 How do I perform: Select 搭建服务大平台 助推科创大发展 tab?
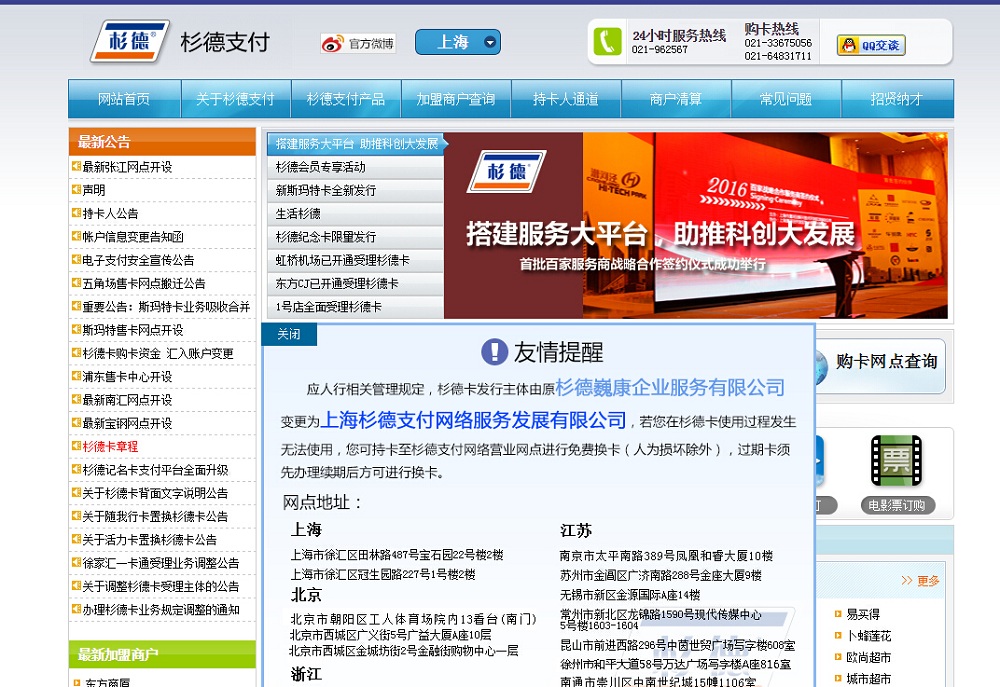(356, 144)
